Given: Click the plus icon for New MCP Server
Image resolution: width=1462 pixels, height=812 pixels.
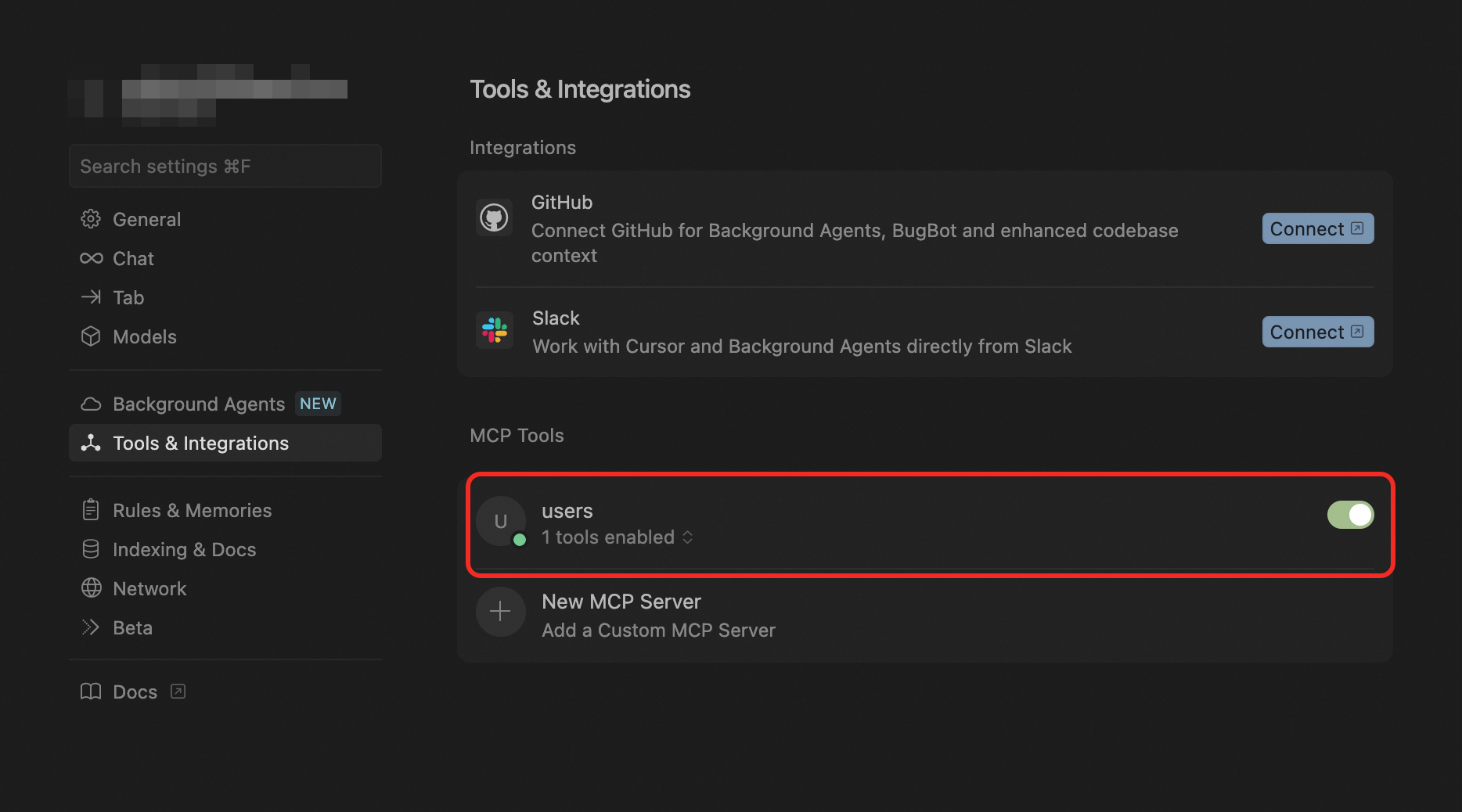Looking at the screenshot, I should tap(500, 612).
